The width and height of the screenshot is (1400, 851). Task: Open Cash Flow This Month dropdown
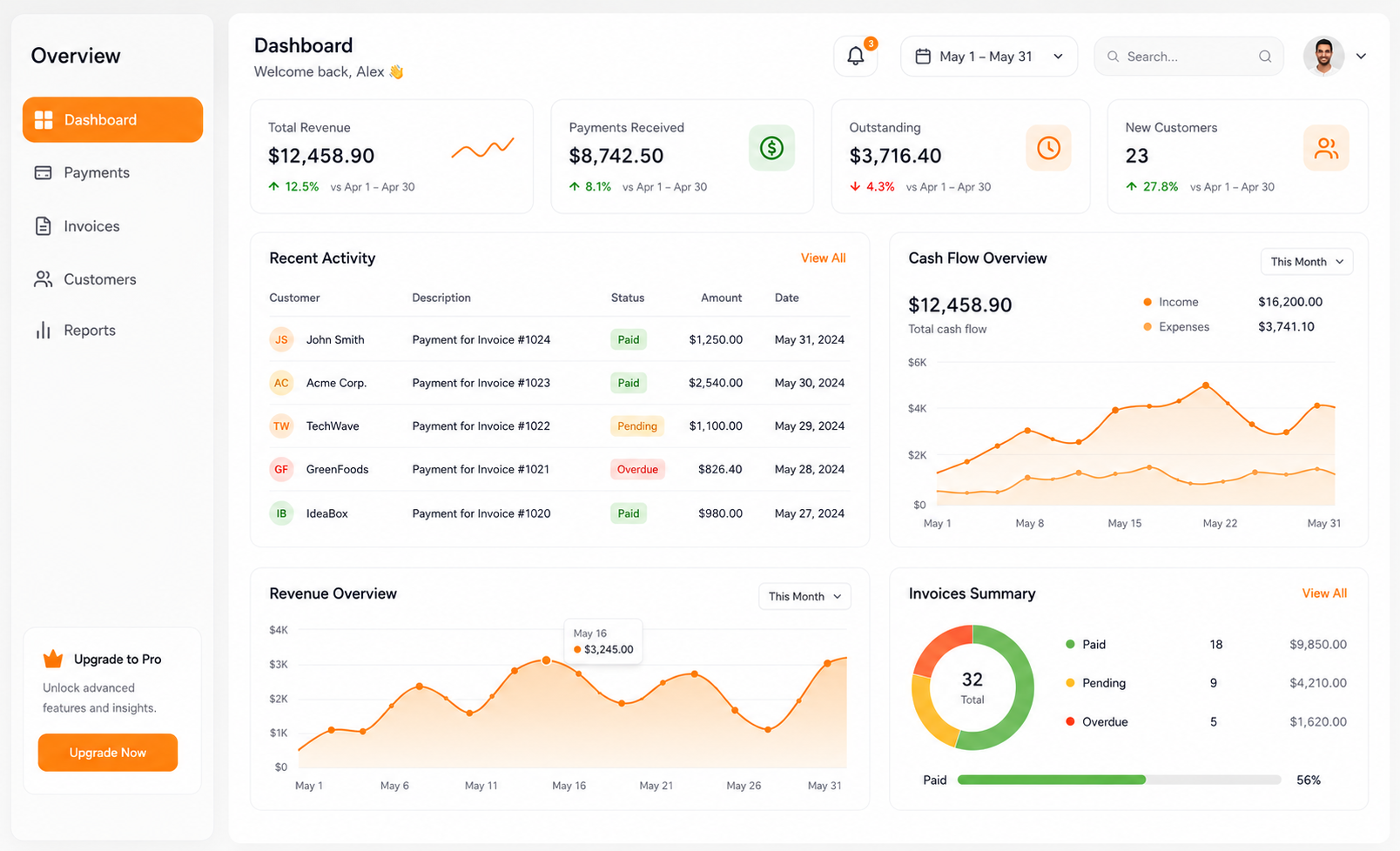coord(1307,262)
